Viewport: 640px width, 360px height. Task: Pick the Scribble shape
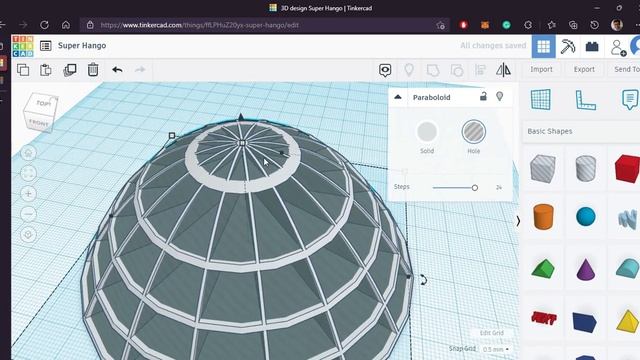pyautogui.click(x=628, y=218)
